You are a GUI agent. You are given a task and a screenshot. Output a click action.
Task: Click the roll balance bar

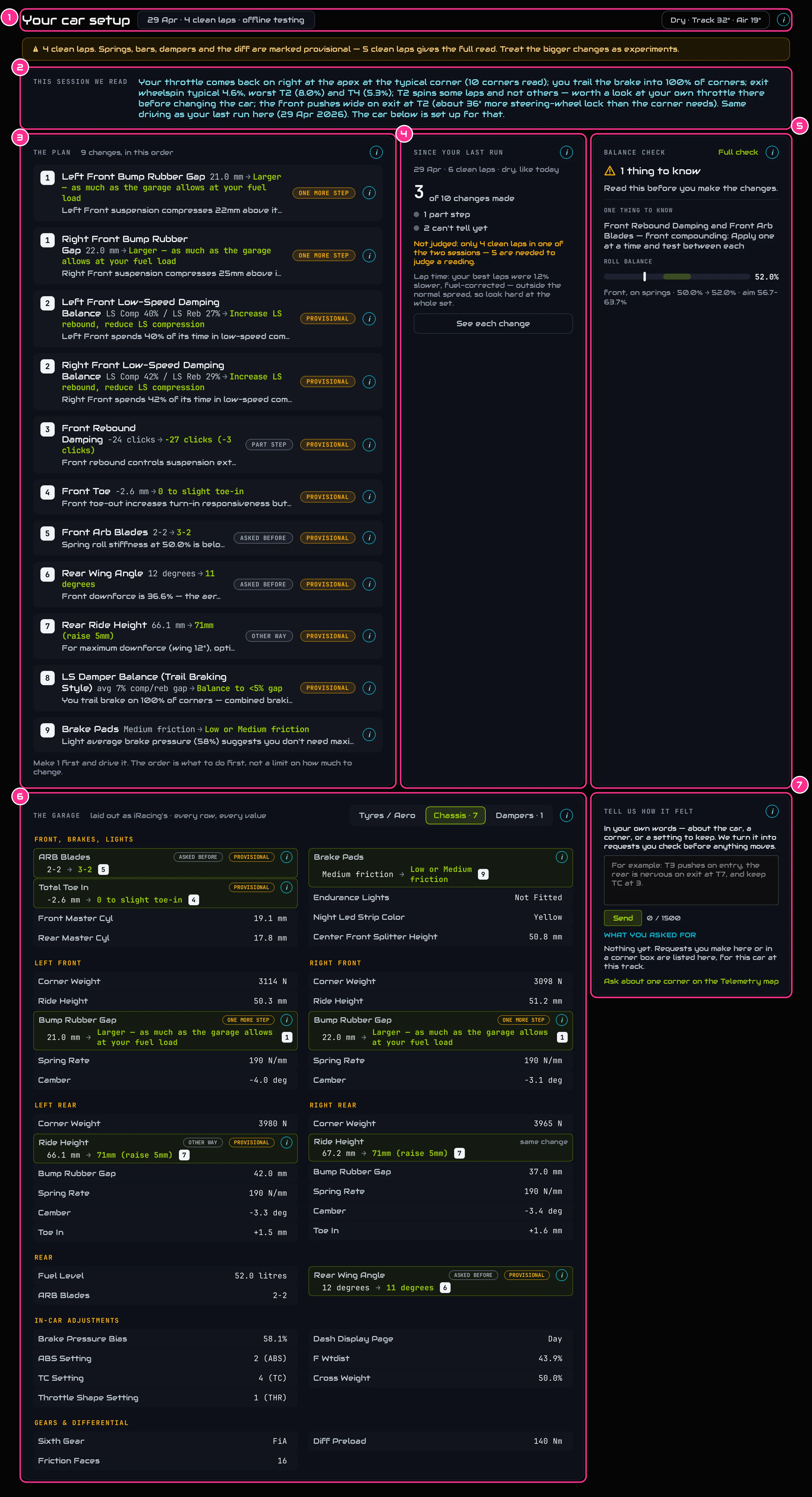[677, 277]
